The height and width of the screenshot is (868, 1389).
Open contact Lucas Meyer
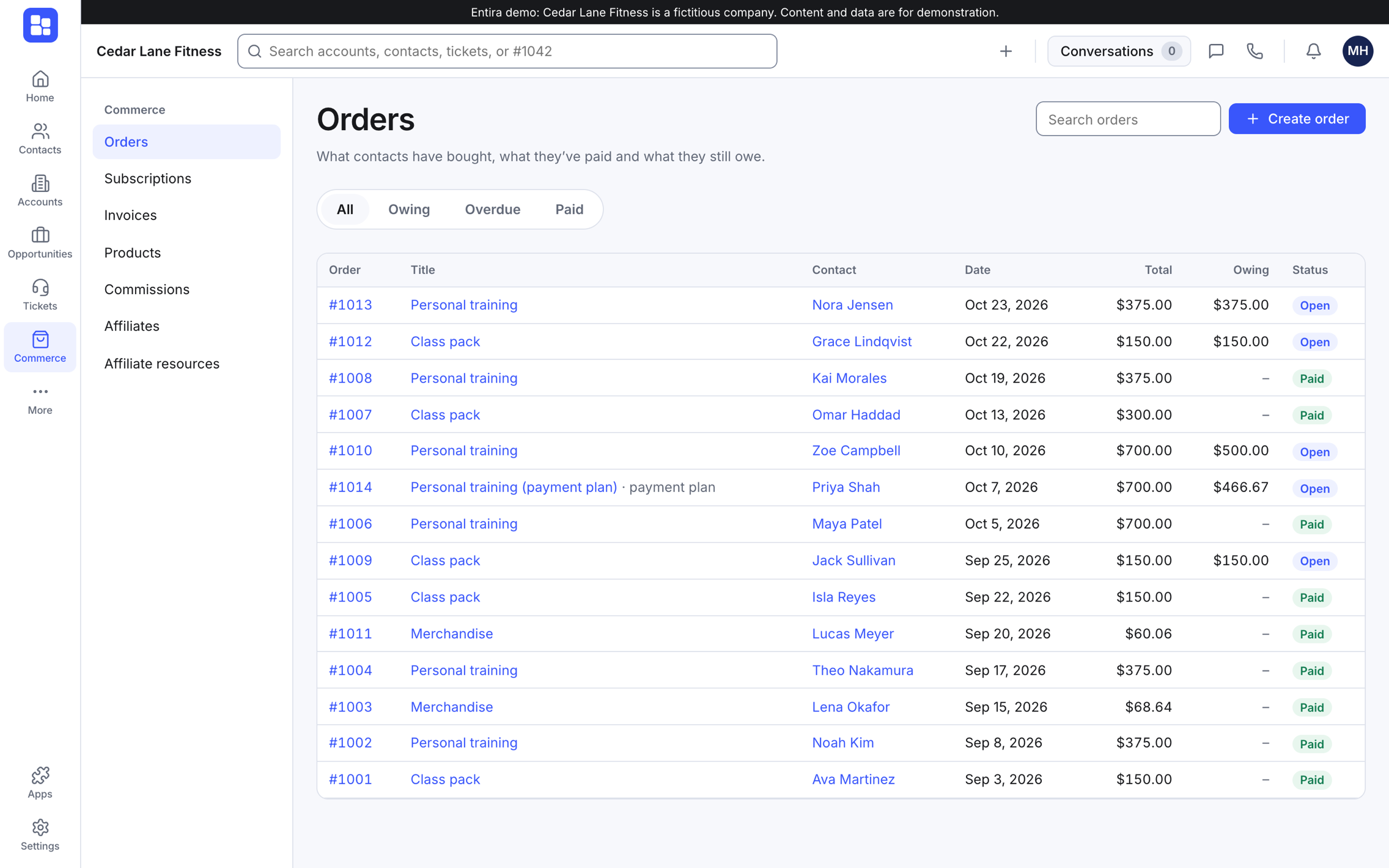coord(853,633)
